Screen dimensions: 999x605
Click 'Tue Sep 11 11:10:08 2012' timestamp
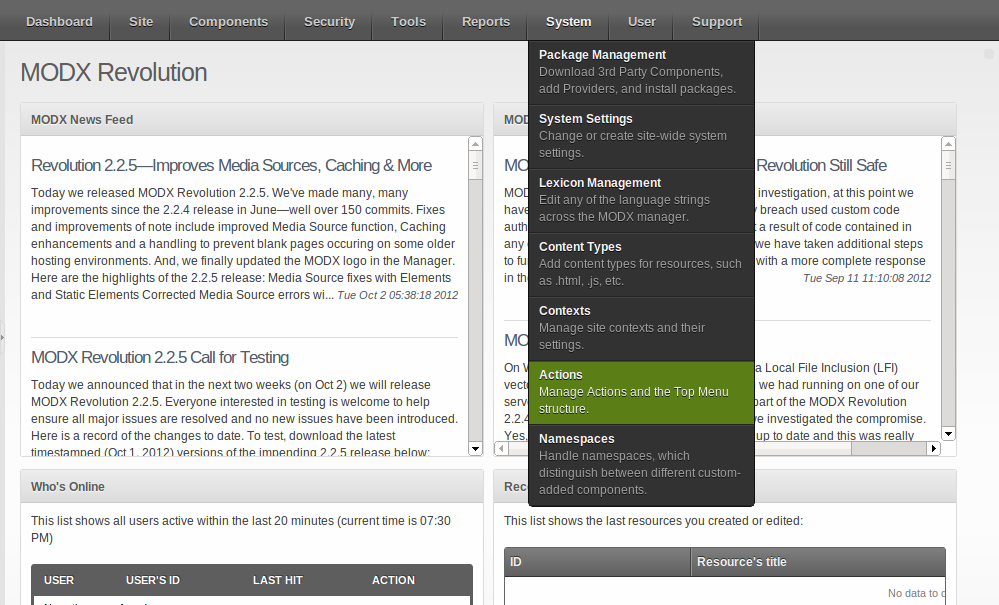tap(867, 278)
